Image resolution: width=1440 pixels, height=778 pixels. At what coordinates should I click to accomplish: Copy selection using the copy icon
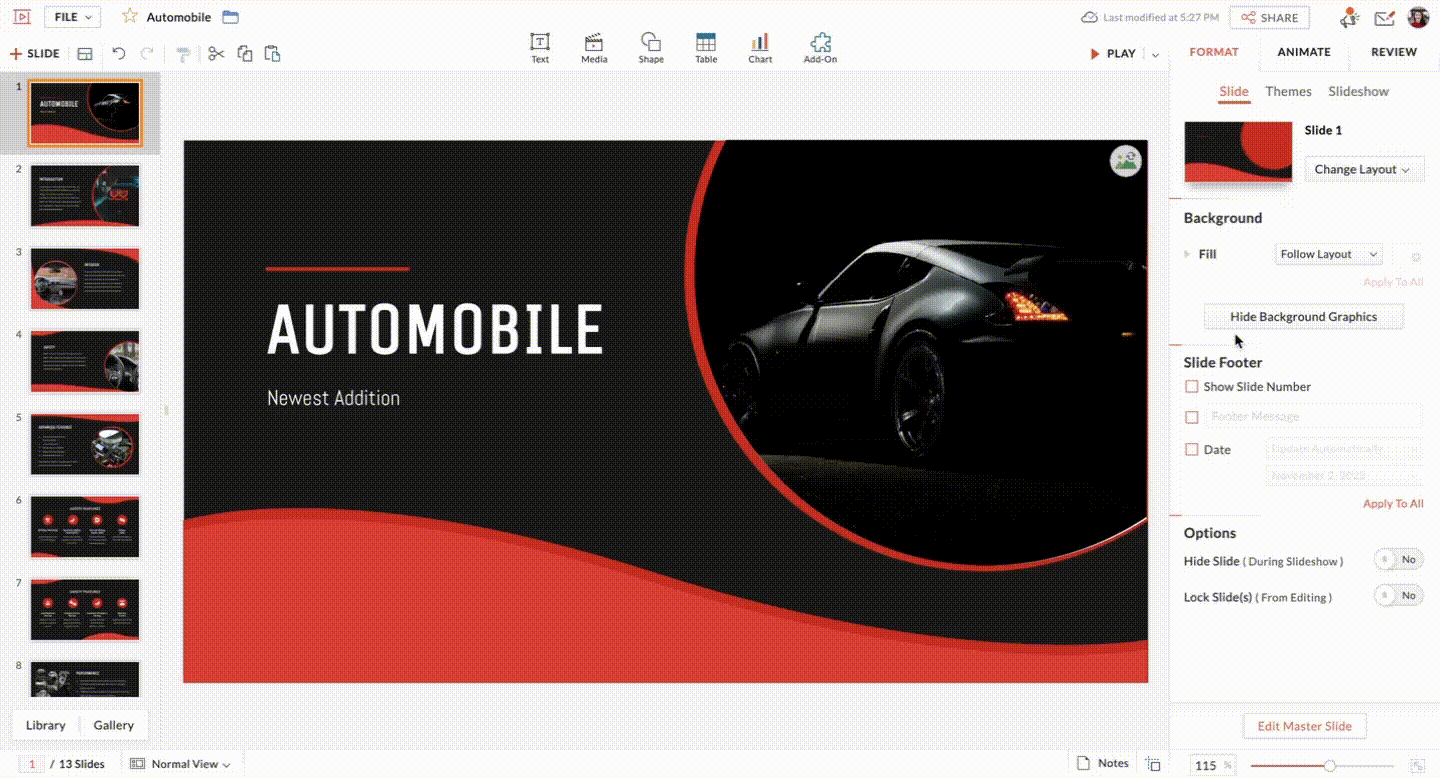pos(244,54)
